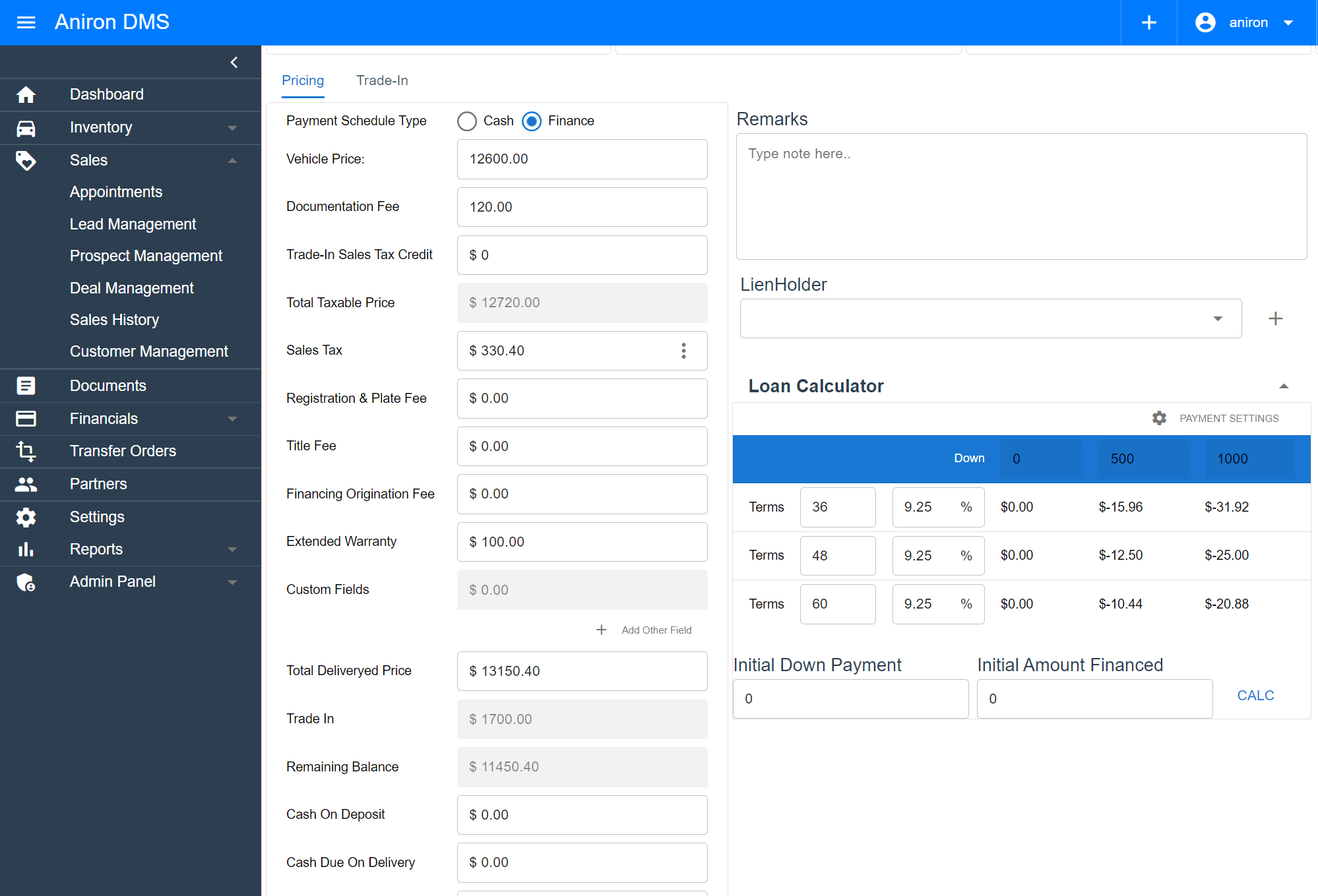Click the Payment Settings gear icon

click(x=1159, y=418)
